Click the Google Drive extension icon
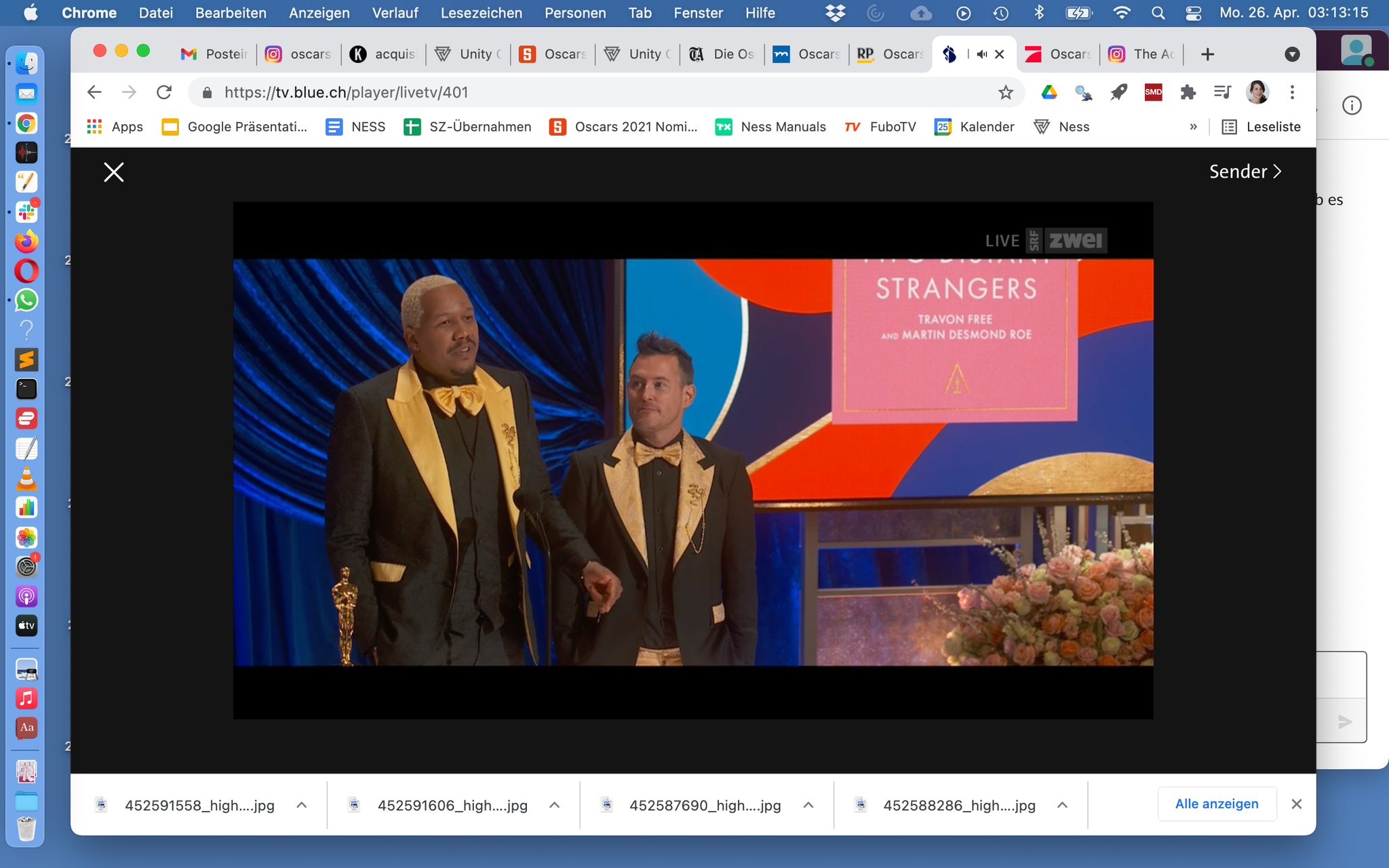 (1049, 92)
